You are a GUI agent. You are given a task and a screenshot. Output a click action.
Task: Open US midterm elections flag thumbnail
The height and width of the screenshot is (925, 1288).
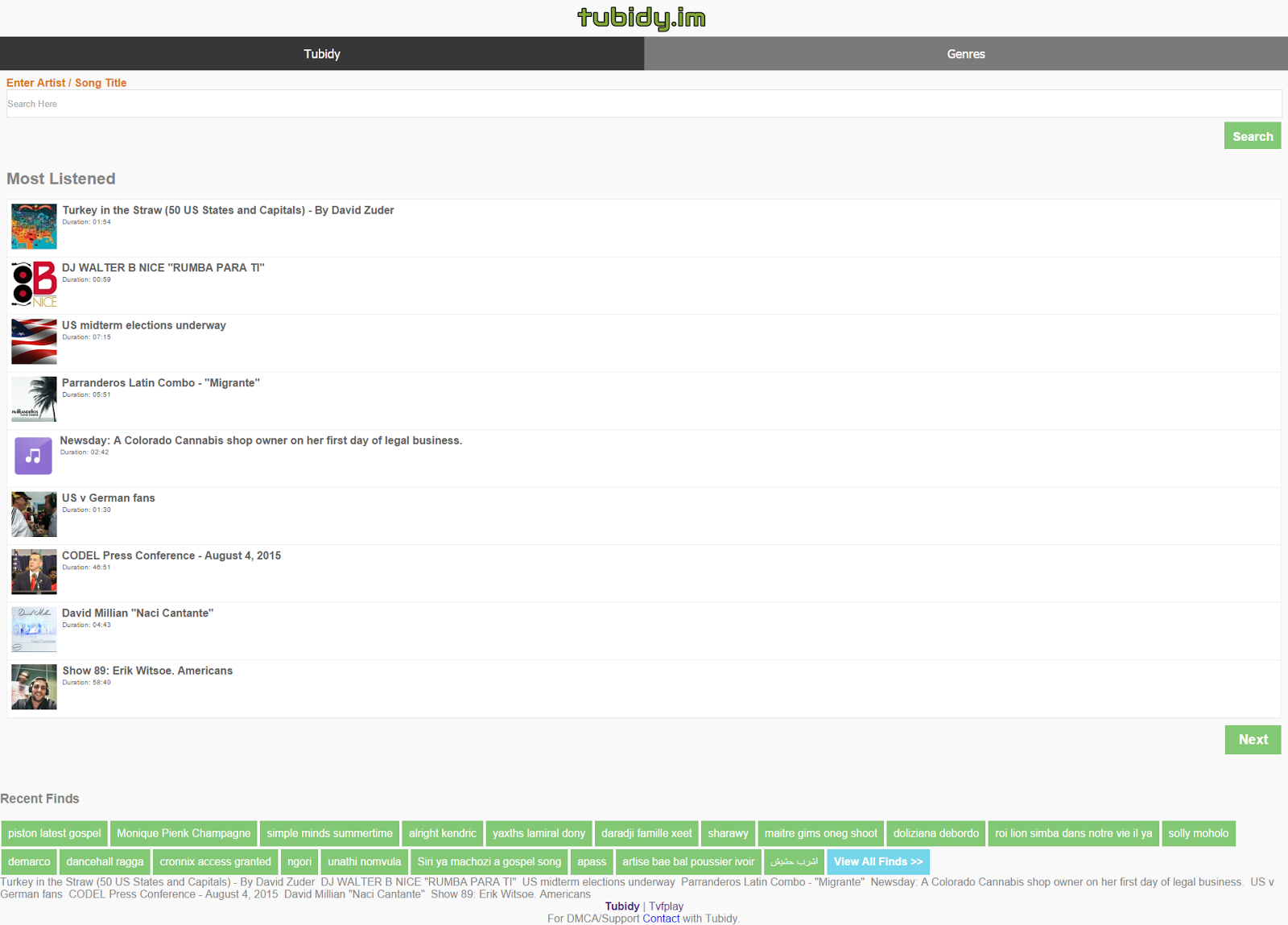34,341
